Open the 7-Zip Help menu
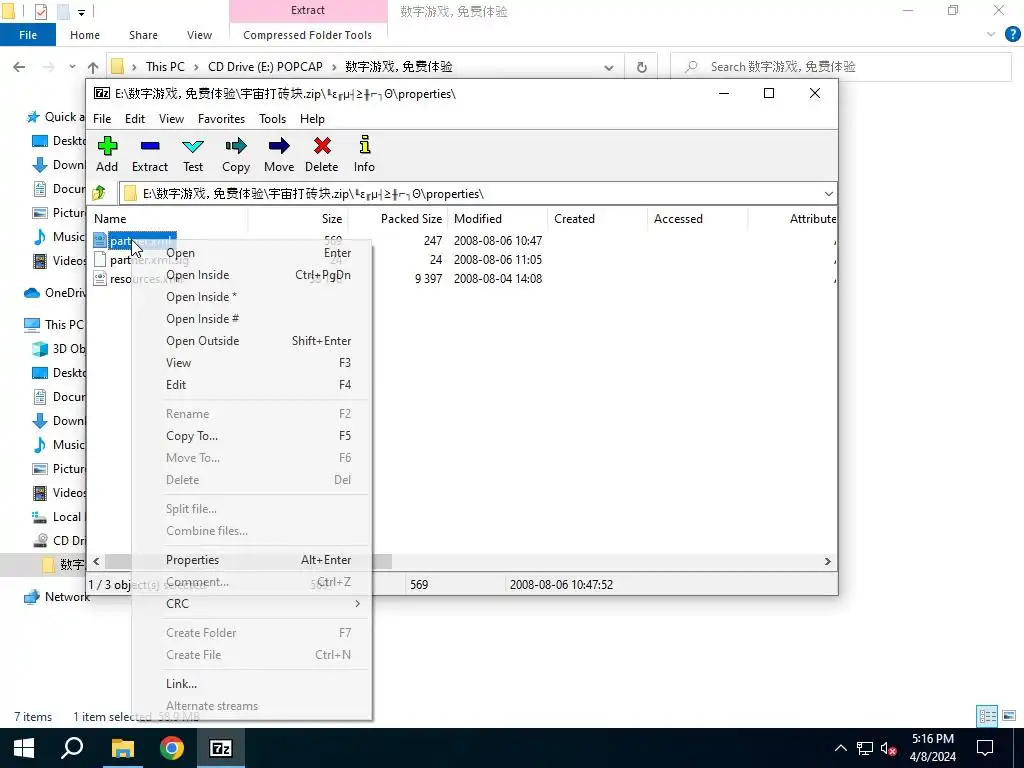Viewport: 1024px width, 768px height. pyautogui.click(x=312, y=119)
